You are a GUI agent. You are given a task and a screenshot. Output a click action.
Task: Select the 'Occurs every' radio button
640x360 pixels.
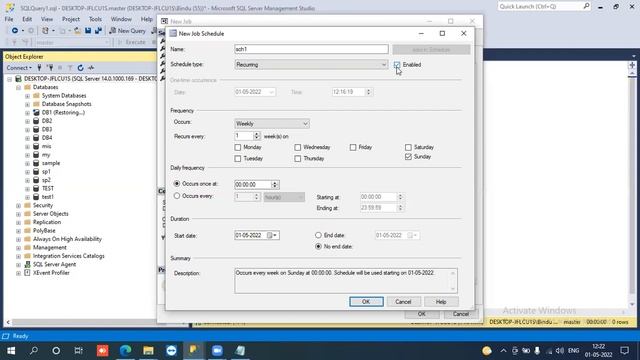(x=177, y=196)
